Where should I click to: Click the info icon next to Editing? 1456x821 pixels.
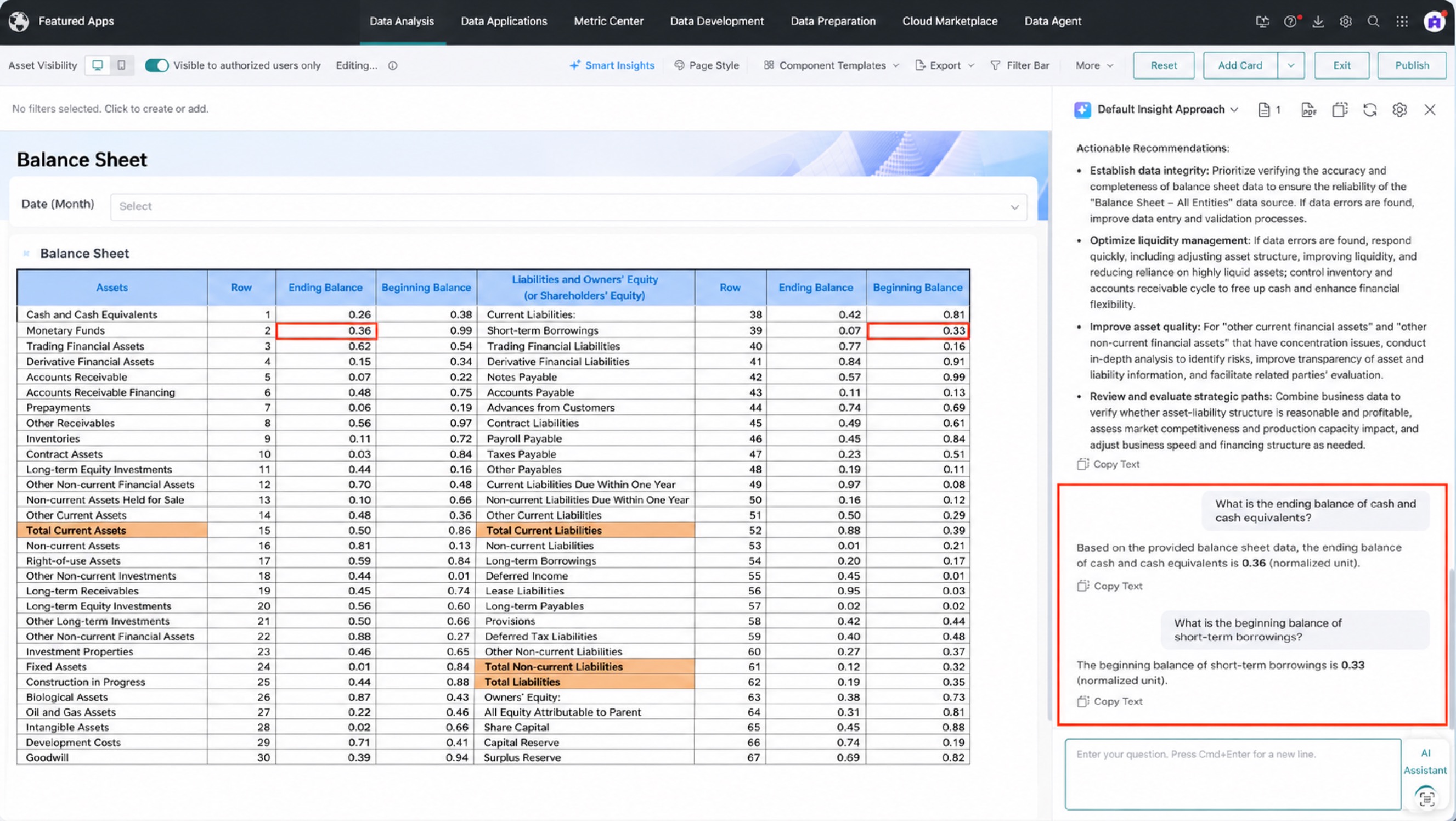point(392,66)
